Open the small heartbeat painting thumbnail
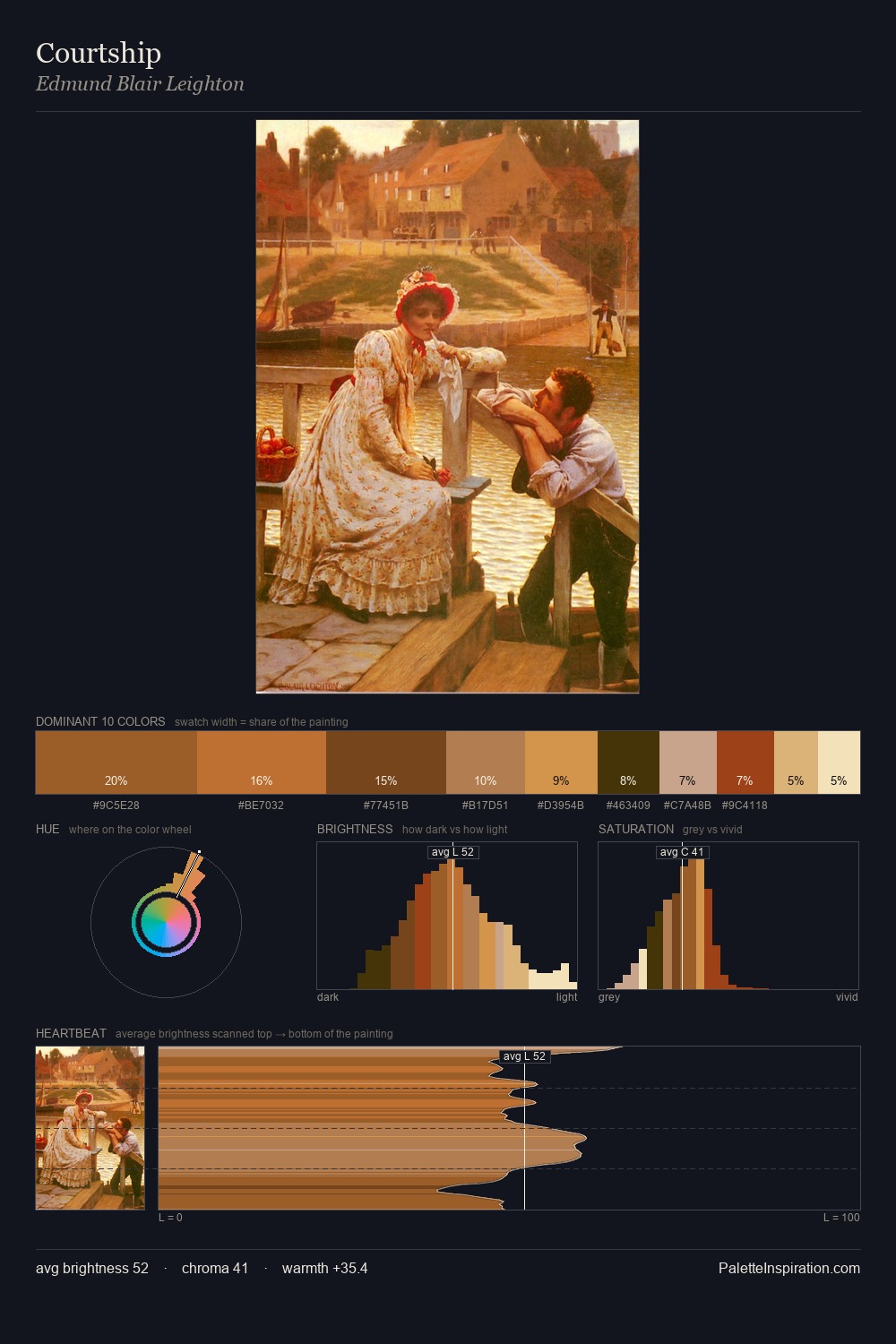The width and height of the screenshot is (896, 1344). pos(90,1128)
